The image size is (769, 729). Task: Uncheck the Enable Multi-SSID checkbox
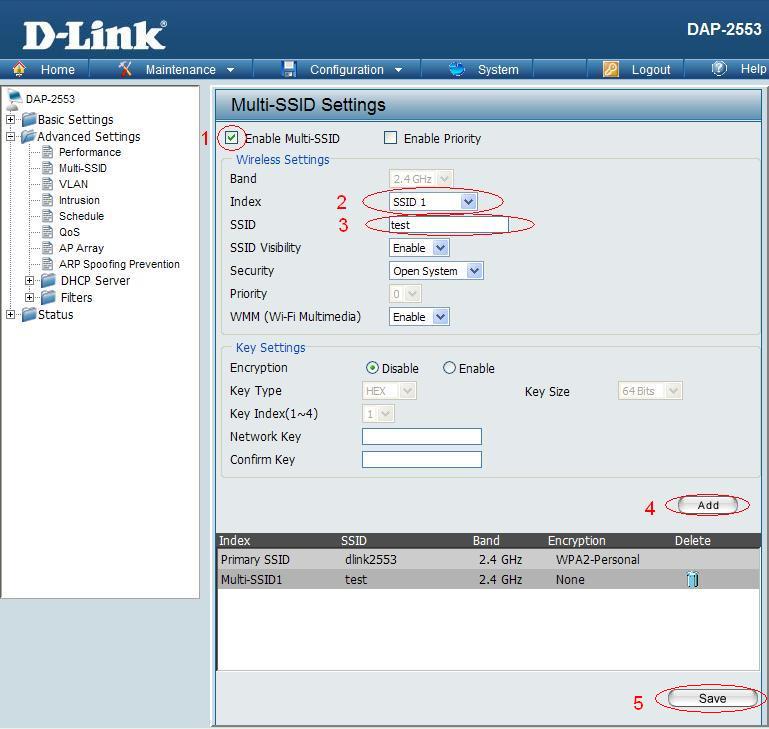pyautogui.click(x=232, y=138)
